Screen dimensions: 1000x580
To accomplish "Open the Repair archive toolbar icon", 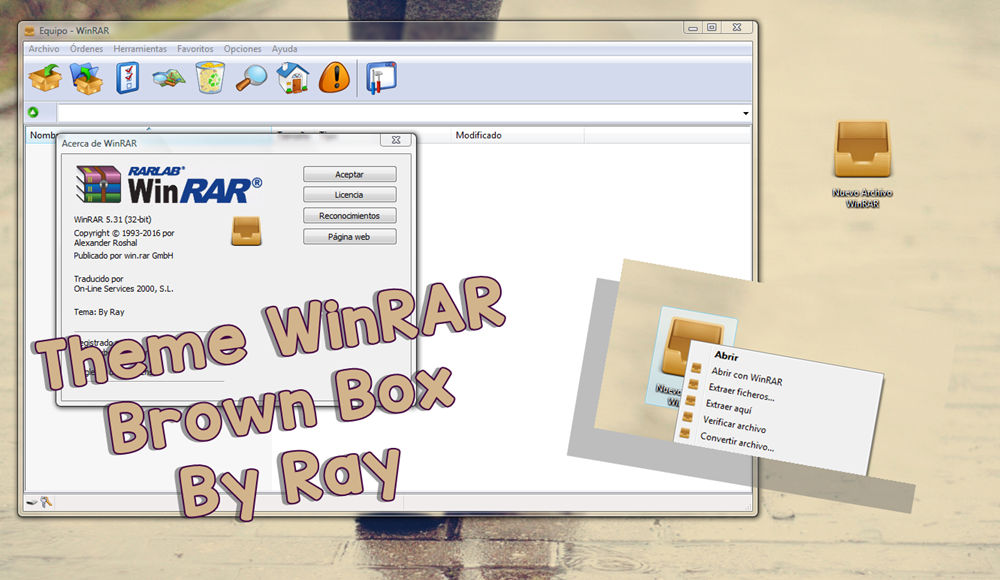I will (x=382, y=78).
